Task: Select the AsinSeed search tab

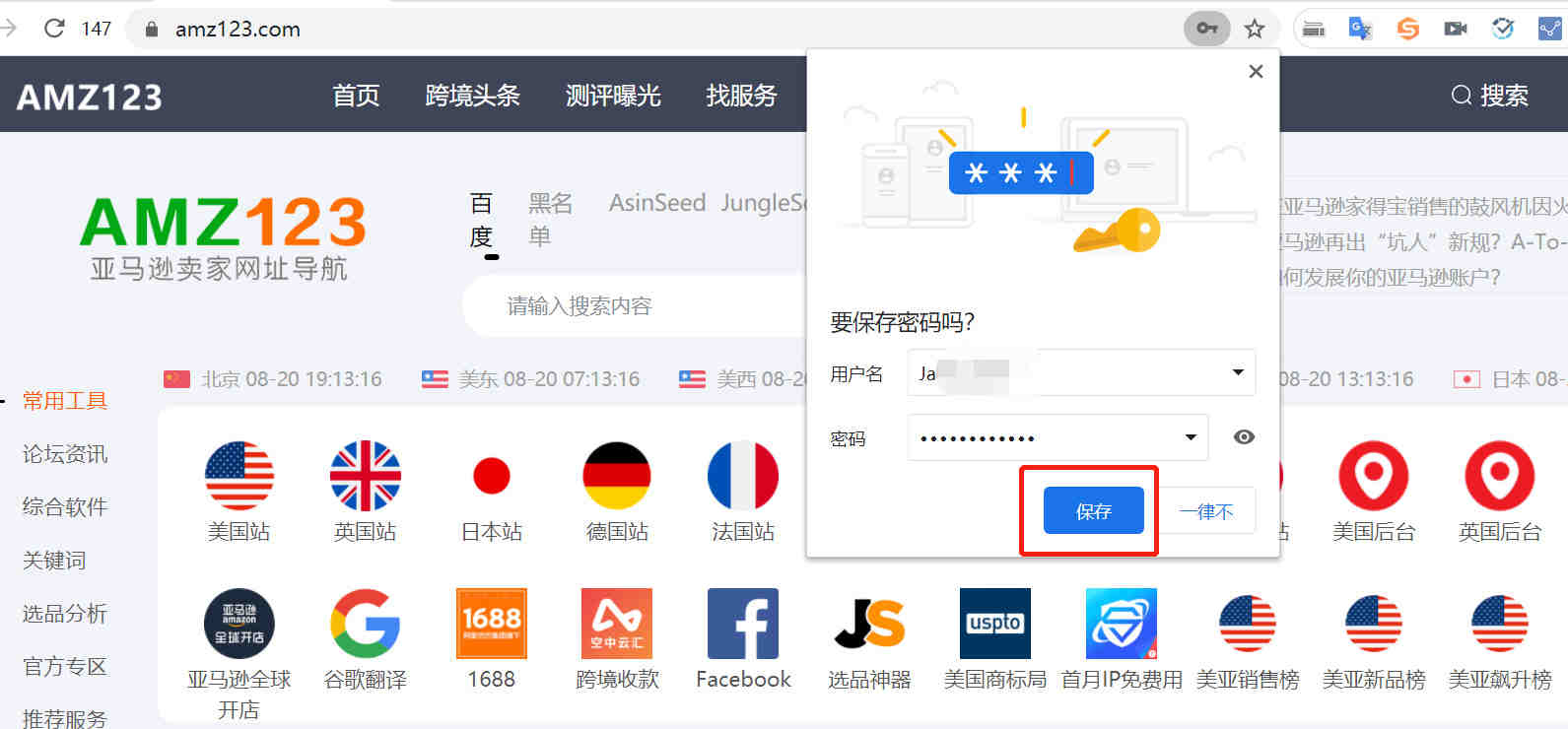Action: coord(656,203)
